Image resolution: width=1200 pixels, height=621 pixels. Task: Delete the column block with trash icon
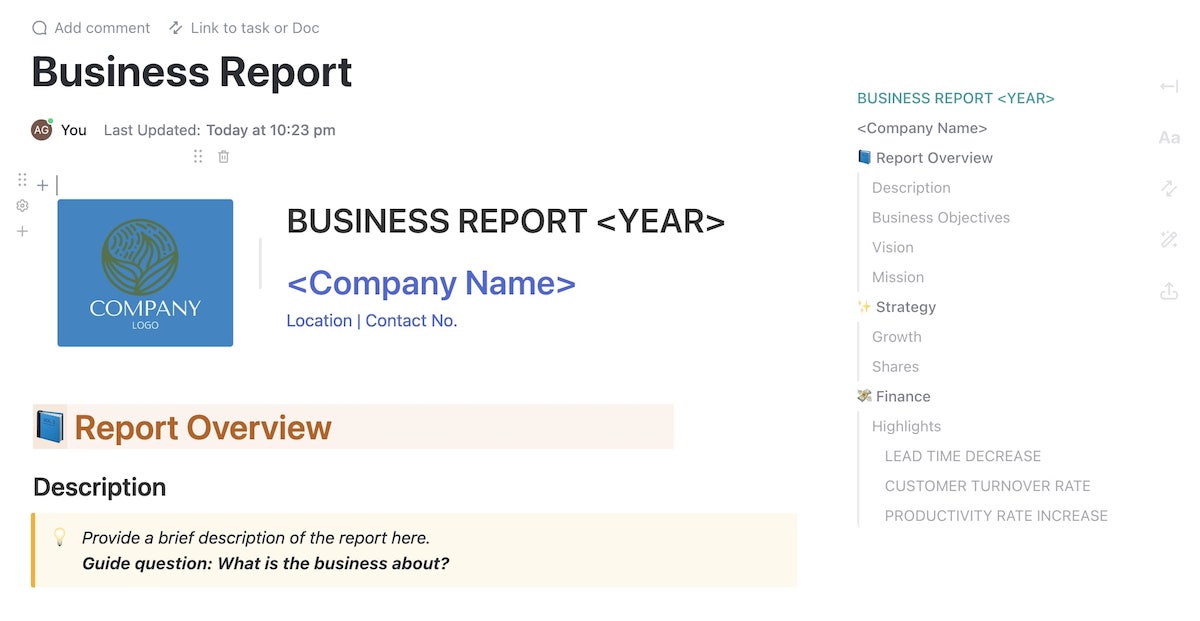pyautogui.click(x=224, y=156)
